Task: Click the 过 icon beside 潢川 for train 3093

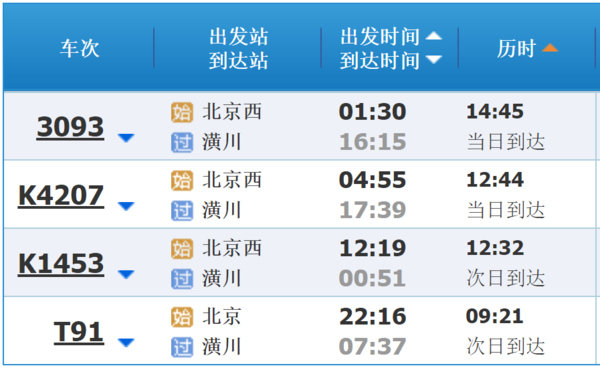Action: 182,142
